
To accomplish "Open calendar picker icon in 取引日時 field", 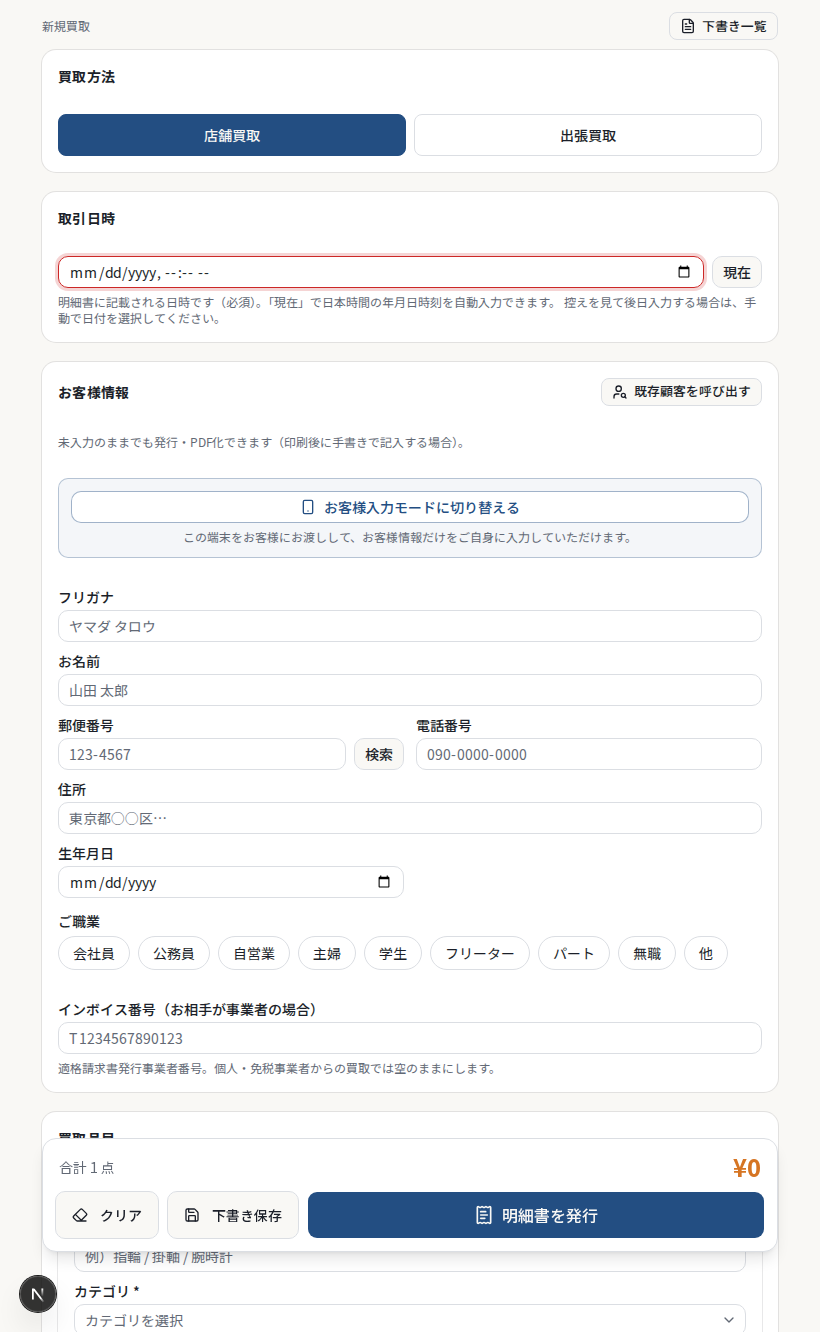I will point(684,272).
